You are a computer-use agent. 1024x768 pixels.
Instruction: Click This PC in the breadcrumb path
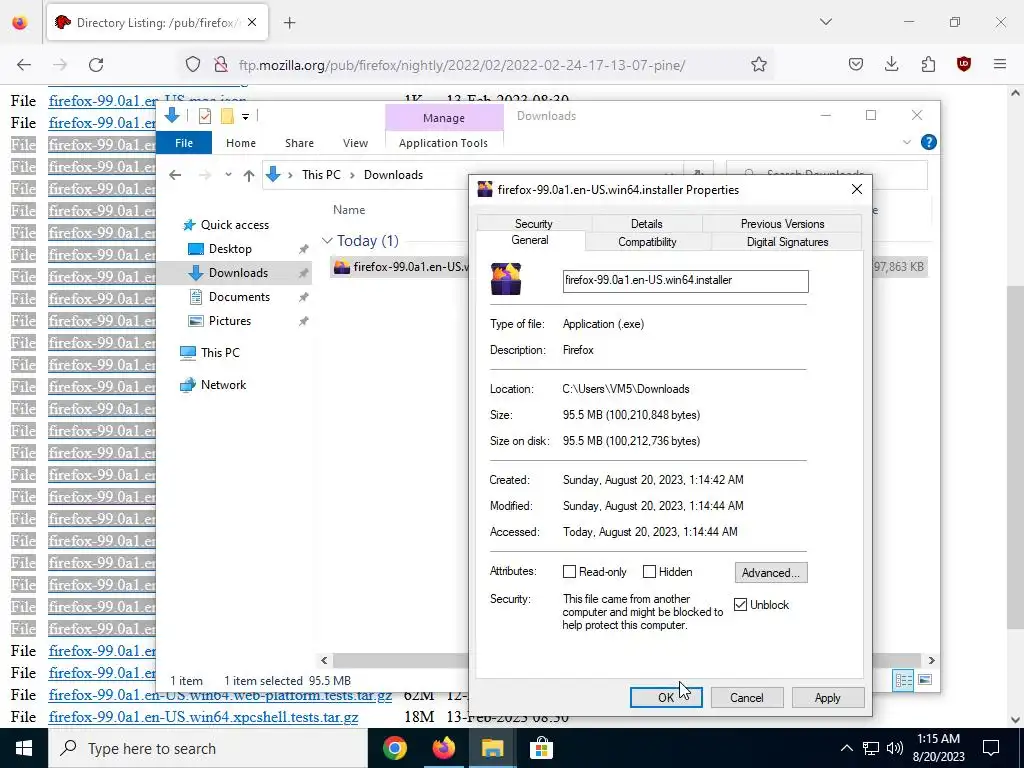[321, 175]
